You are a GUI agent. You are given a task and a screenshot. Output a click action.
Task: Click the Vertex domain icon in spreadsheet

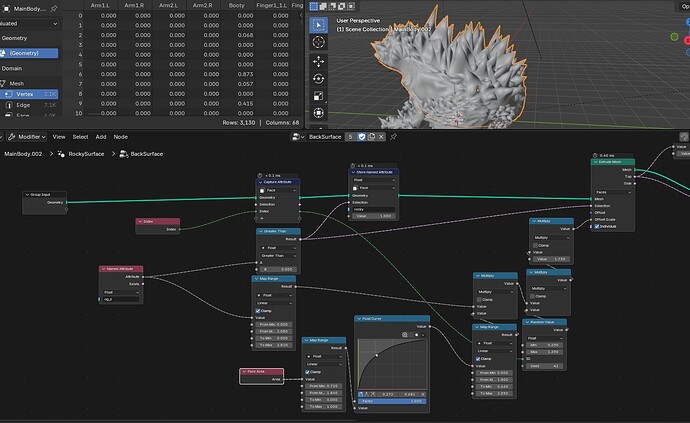[8, 94]
